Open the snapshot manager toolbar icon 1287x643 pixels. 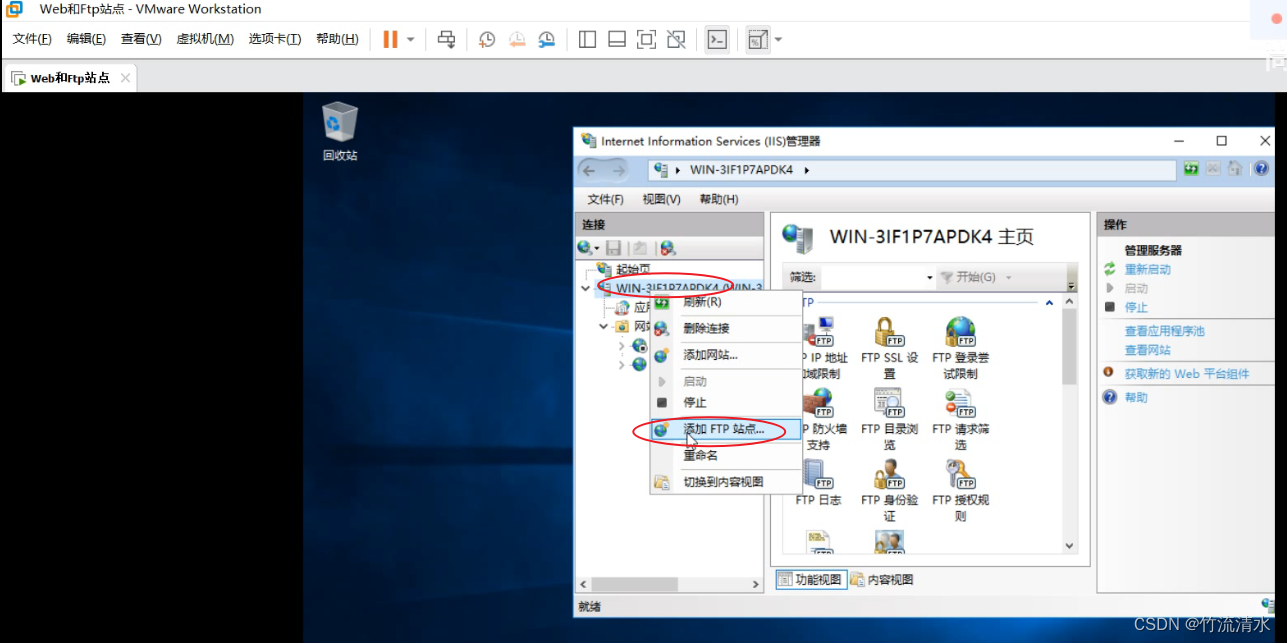(547, 39)
